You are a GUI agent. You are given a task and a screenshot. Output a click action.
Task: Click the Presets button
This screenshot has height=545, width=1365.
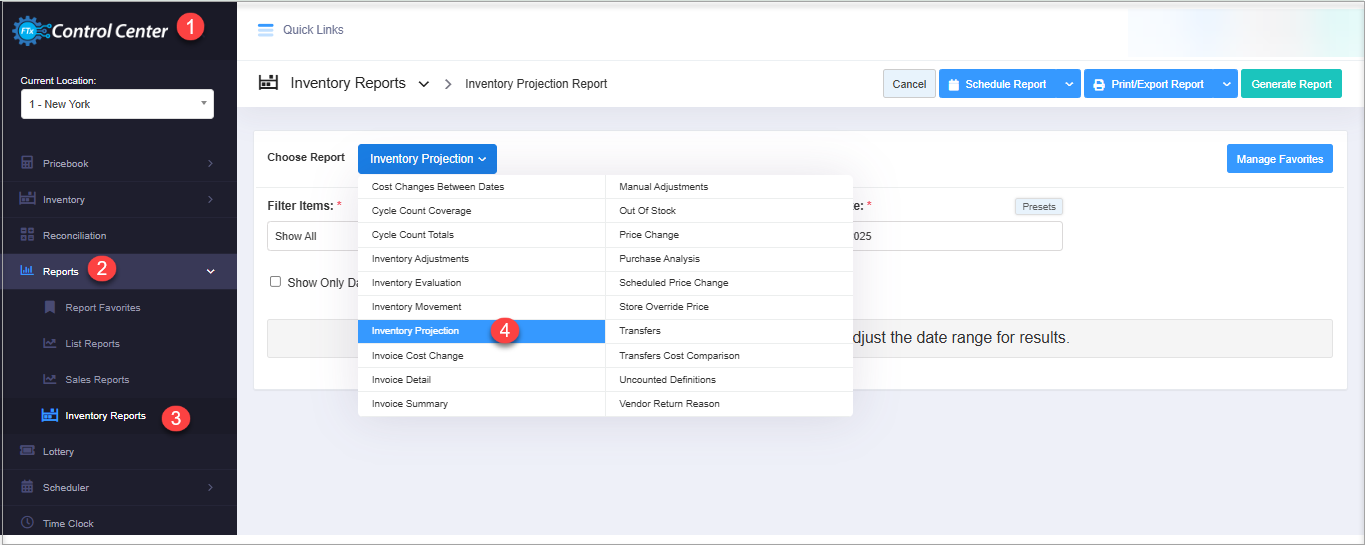click(x=1038, y=207)
